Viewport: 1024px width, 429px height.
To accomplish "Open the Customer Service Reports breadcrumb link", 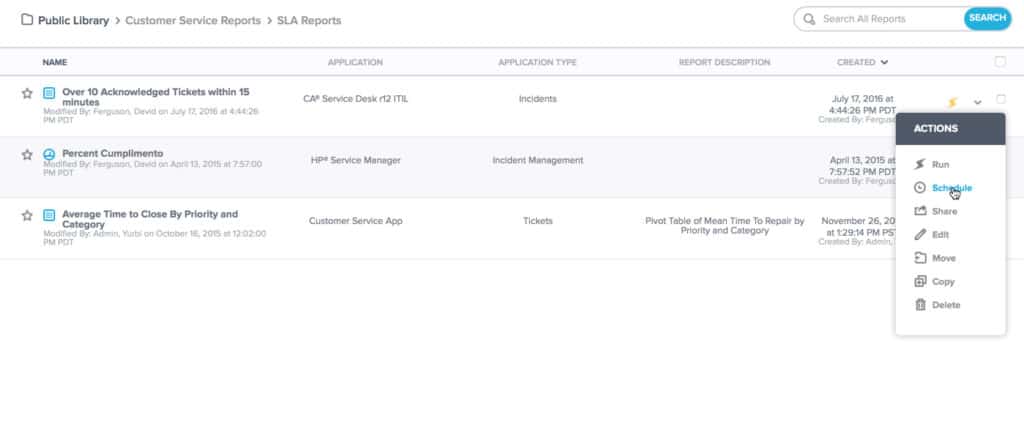I will click(193, 20).
